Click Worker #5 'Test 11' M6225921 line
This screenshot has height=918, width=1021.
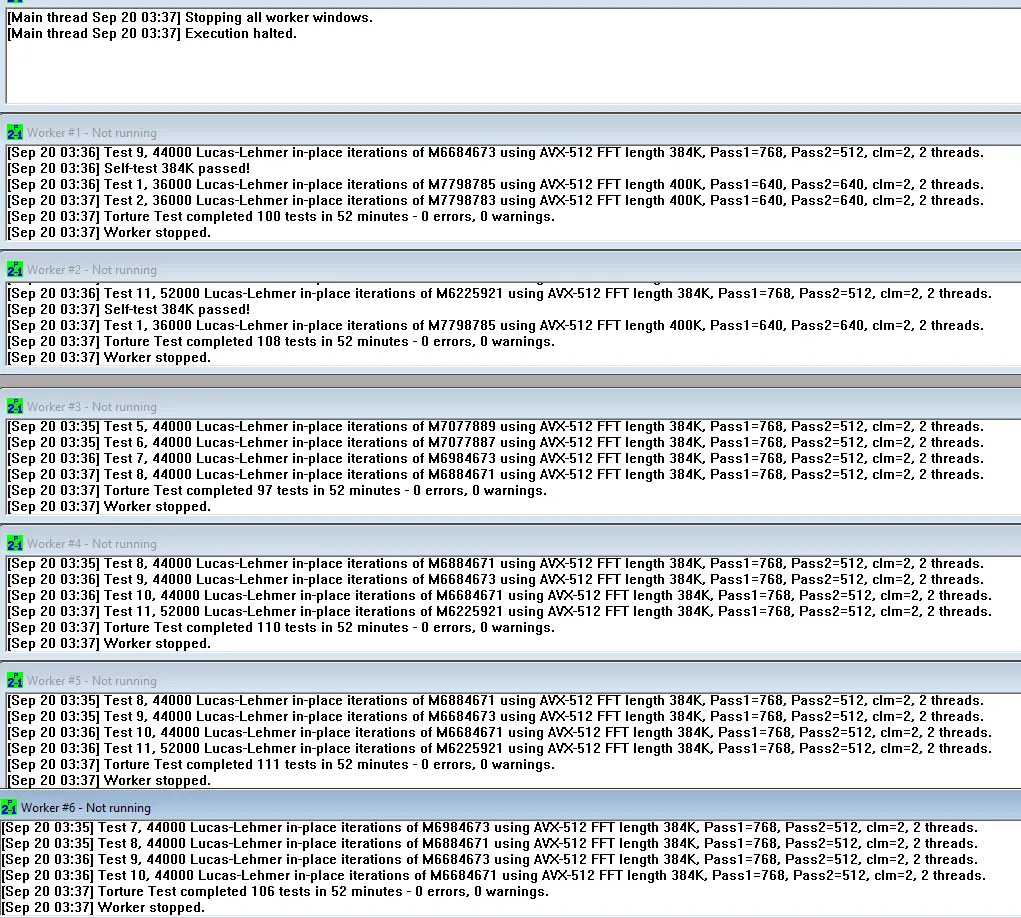coord(499,748)
